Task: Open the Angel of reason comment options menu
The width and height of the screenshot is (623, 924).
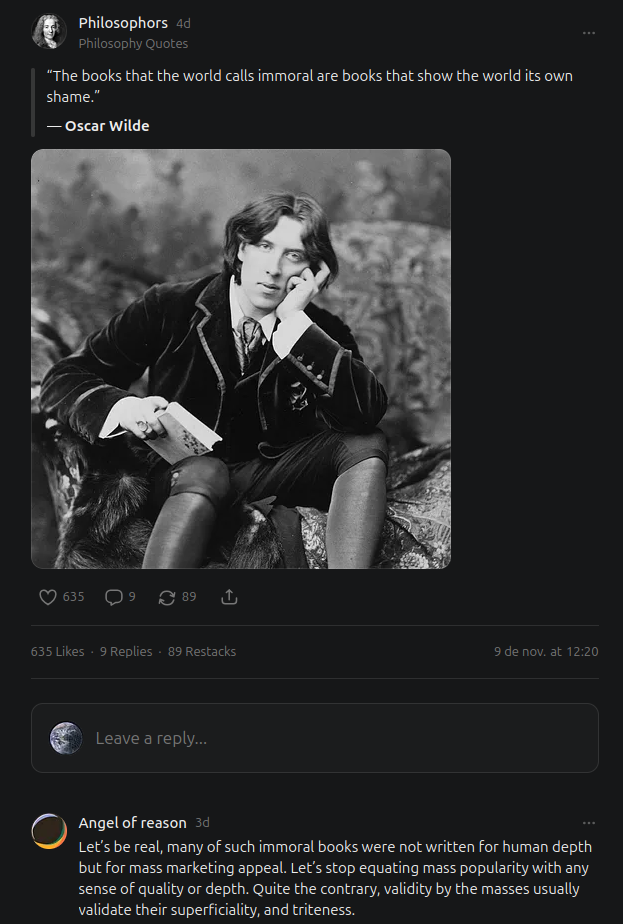Action: pos(589,823)
